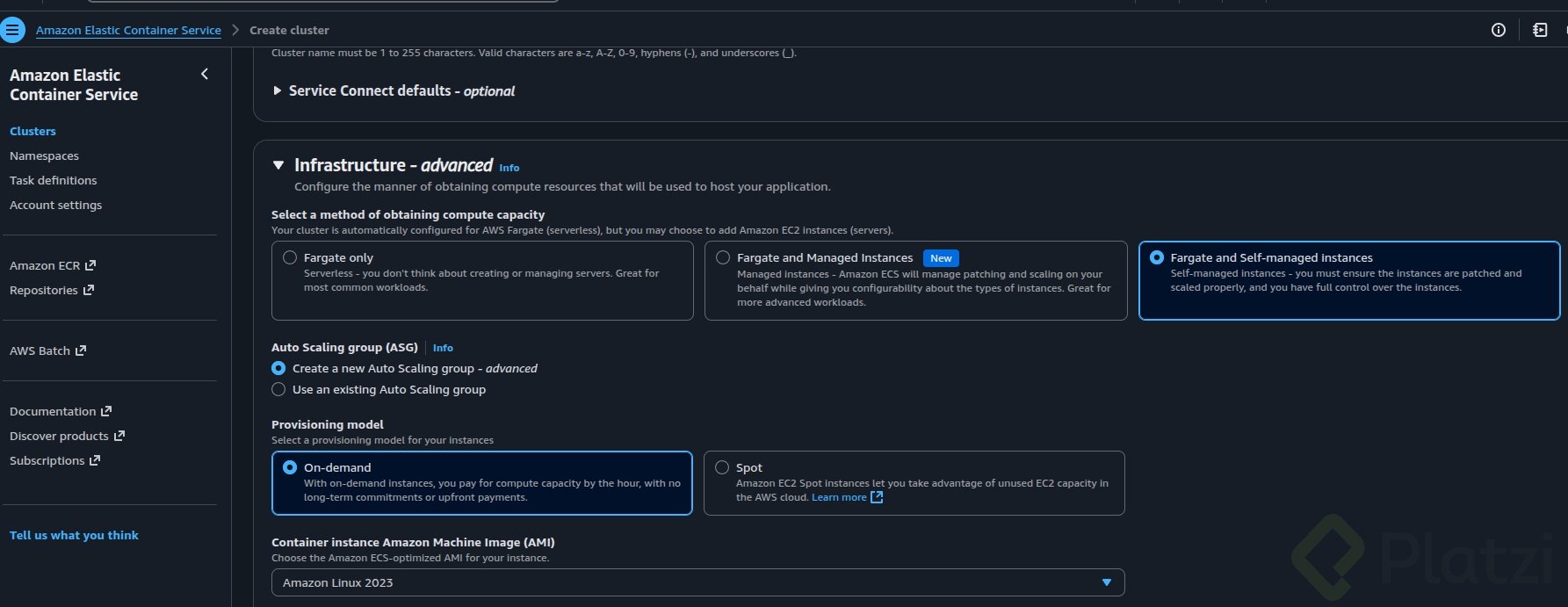Click external link icon next to Repositories

tap(88, 290)
